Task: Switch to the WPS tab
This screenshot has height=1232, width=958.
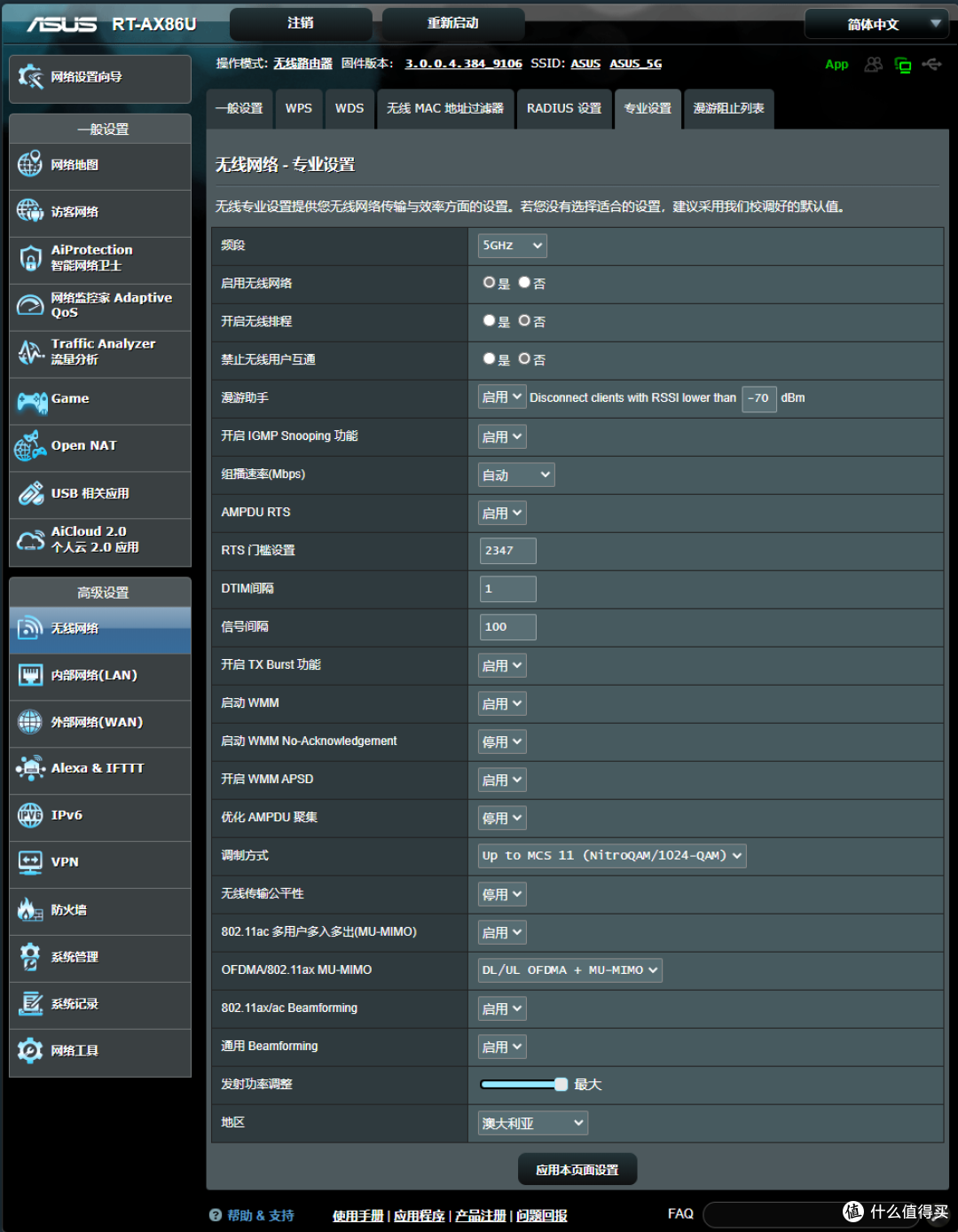Action: point(299,108)
